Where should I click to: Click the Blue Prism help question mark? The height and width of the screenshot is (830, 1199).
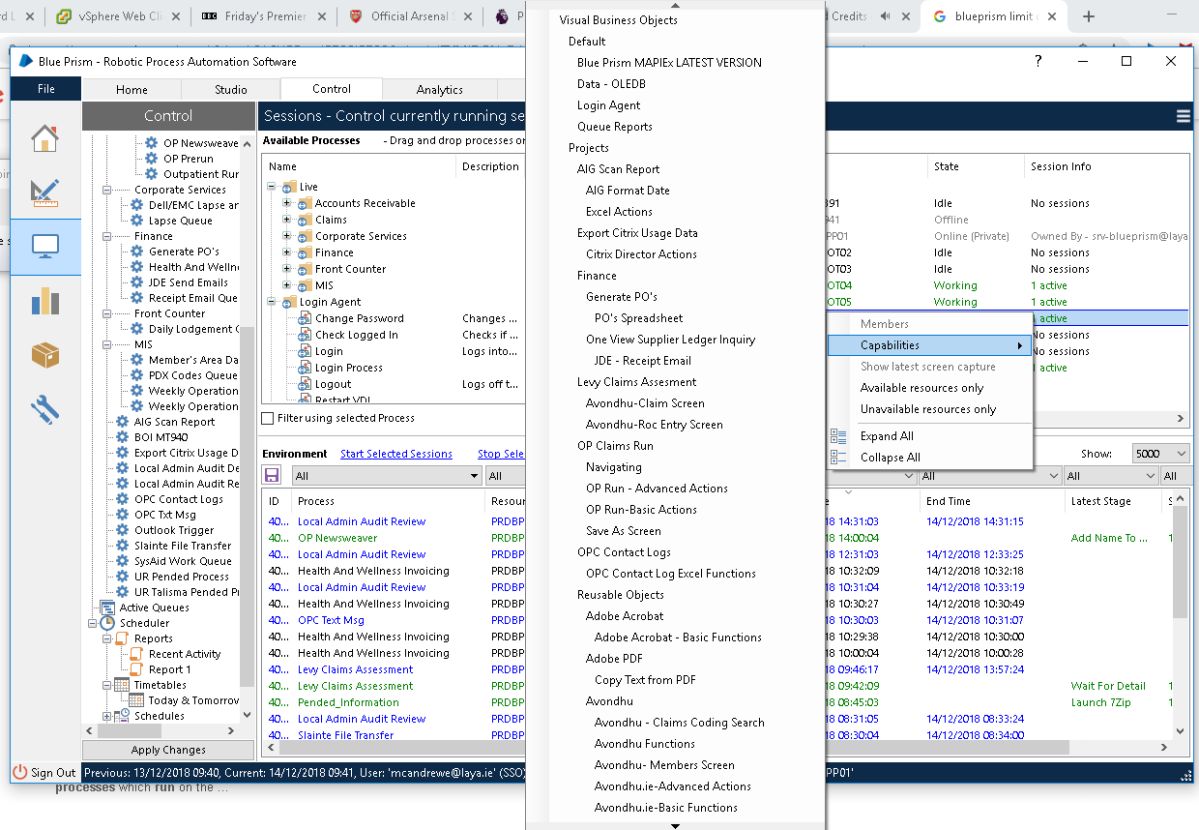[1038, 61]
